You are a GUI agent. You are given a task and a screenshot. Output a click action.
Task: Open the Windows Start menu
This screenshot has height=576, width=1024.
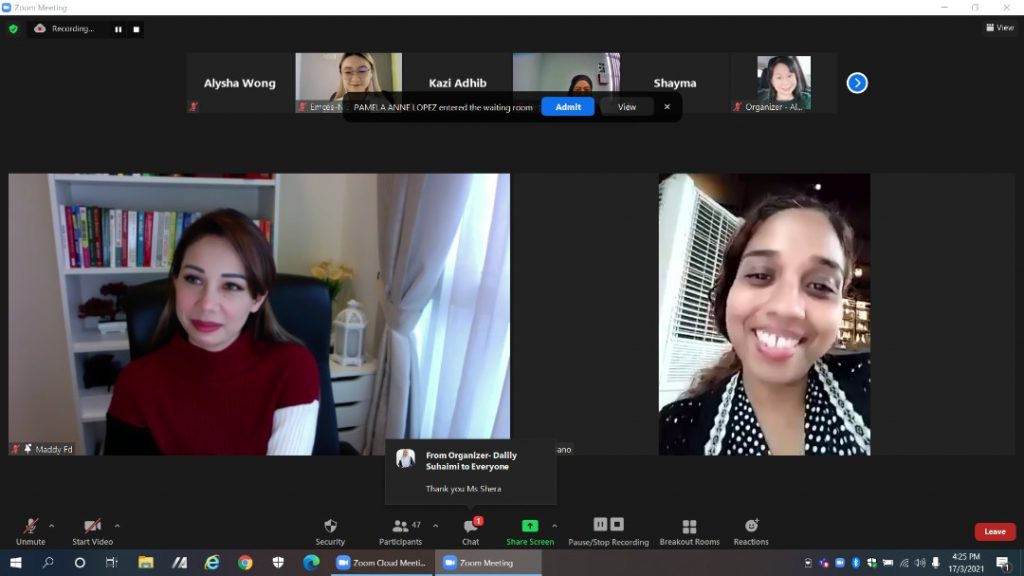pyautogui.click(x=16, y=562)
